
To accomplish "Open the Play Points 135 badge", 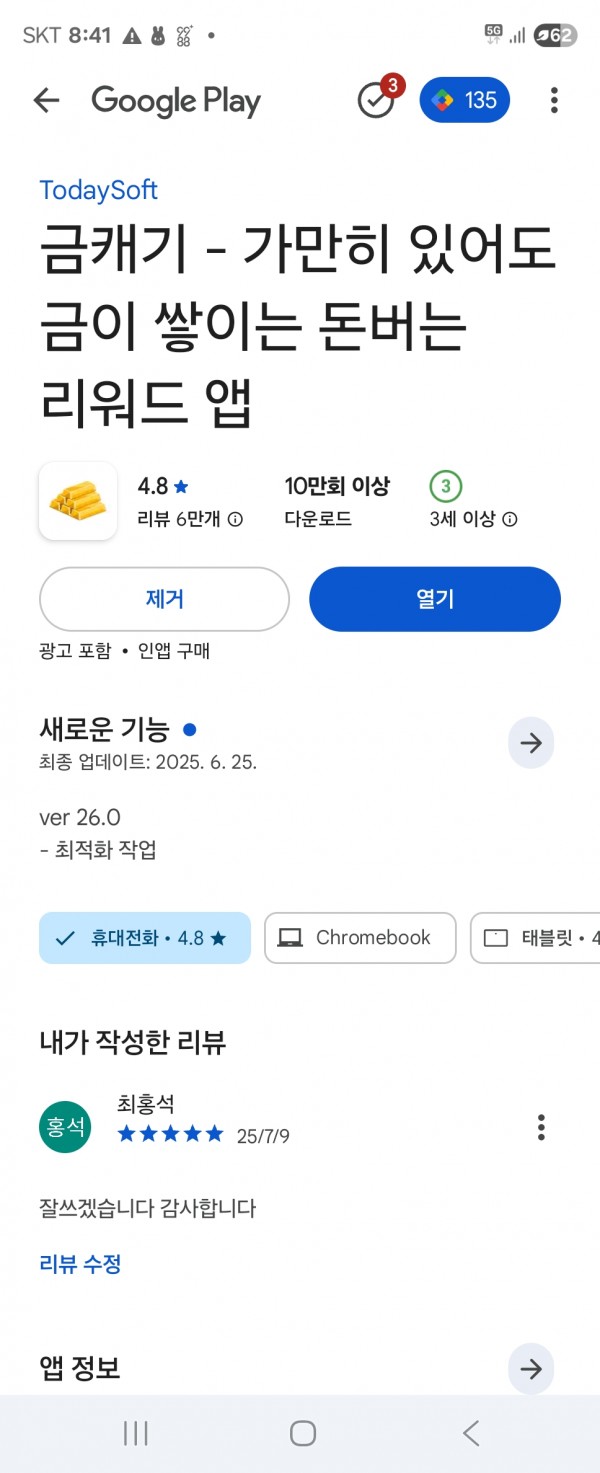I will [x=464, y=100].
